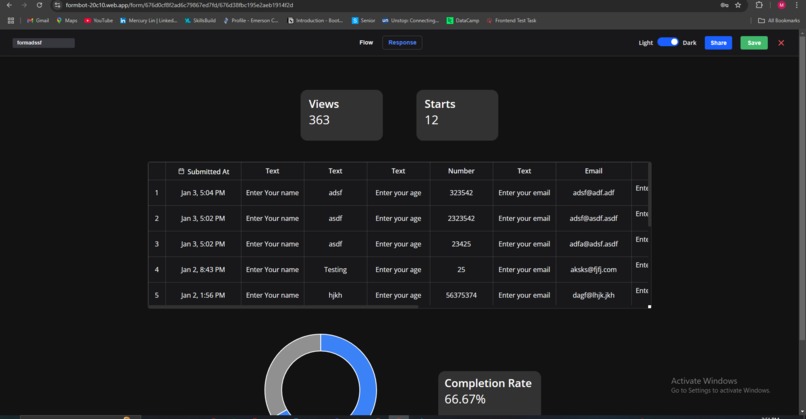The image size is (806, 419).
Task: Select the Jan 2, 8:43 PM cell
Action: (x=203, y=269)
